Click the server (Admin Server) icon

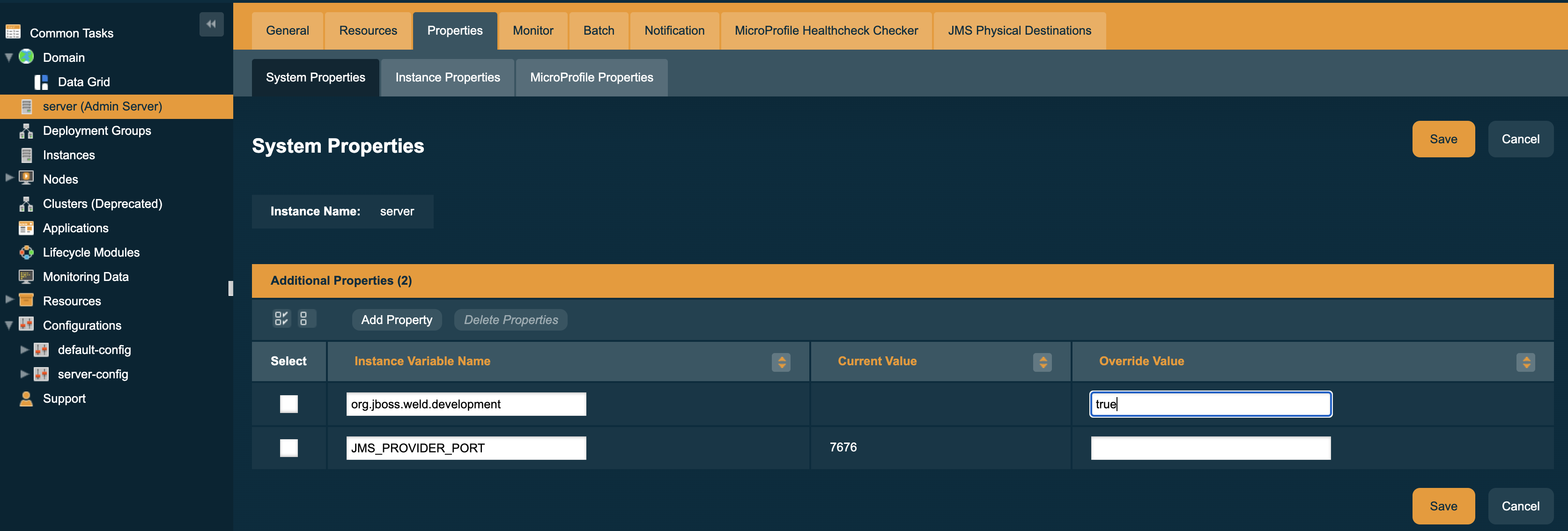click(26, 106)
